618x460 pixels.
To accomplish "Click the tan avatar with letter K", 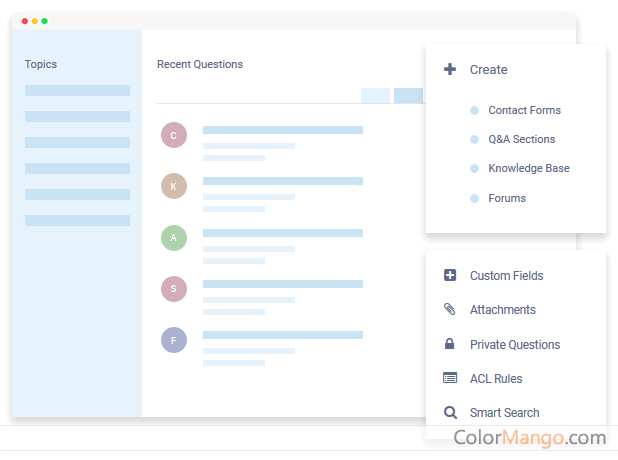I will 174,186.
